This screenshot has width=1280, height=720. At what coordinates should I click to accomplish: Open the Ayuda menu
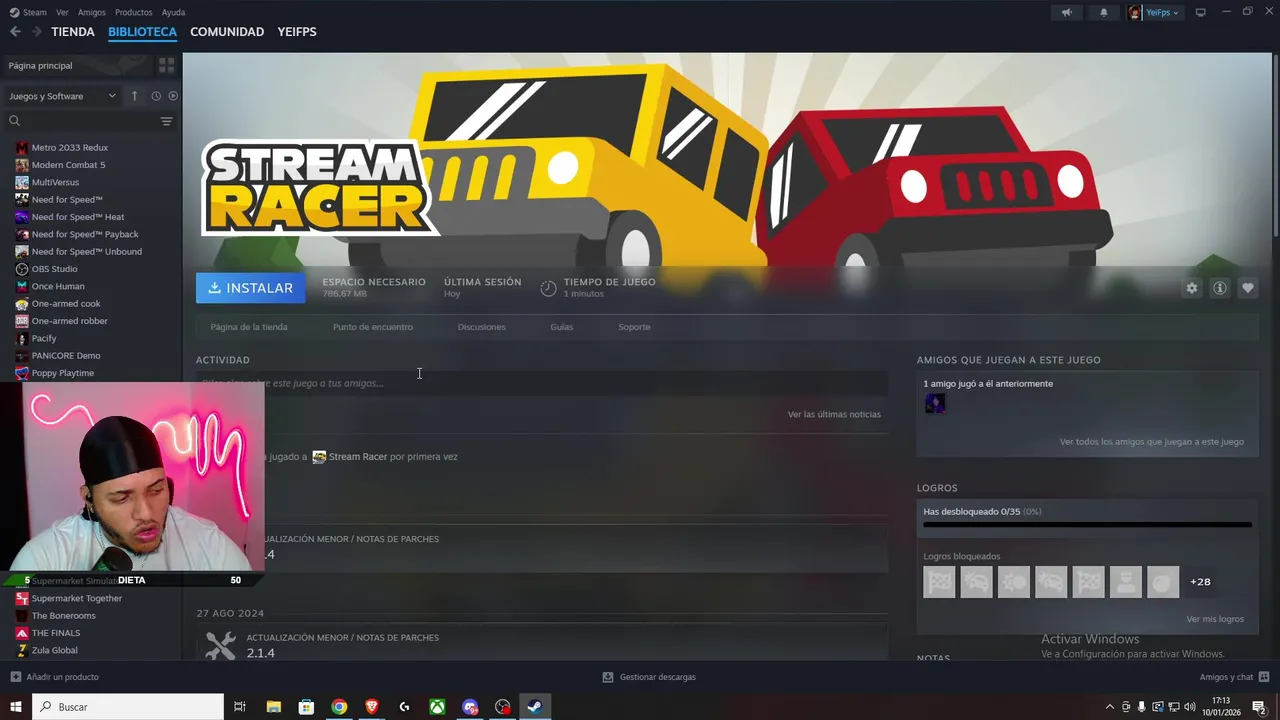pyautogui.click(x=173, y=13)
